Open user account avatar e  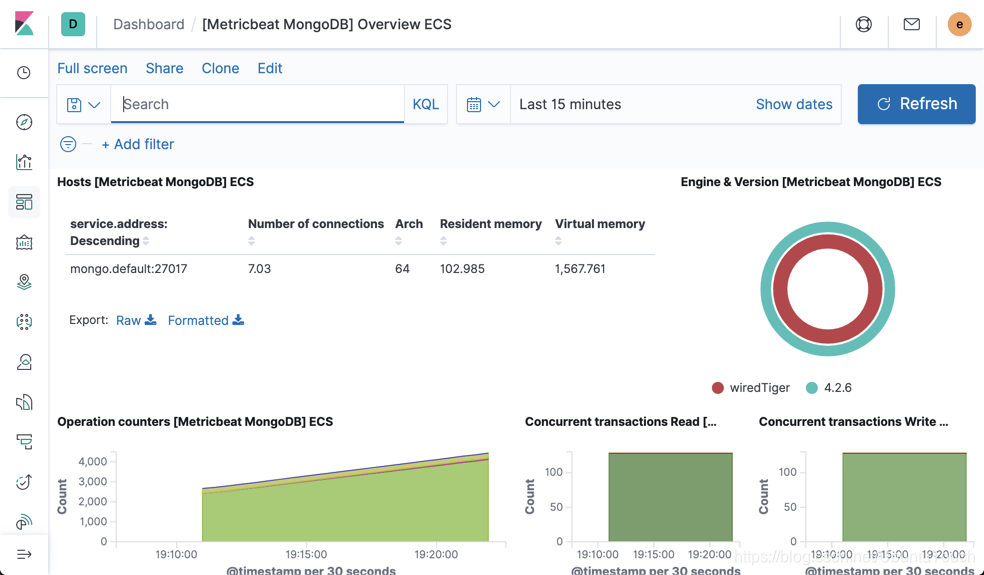[x=959, y=24]
